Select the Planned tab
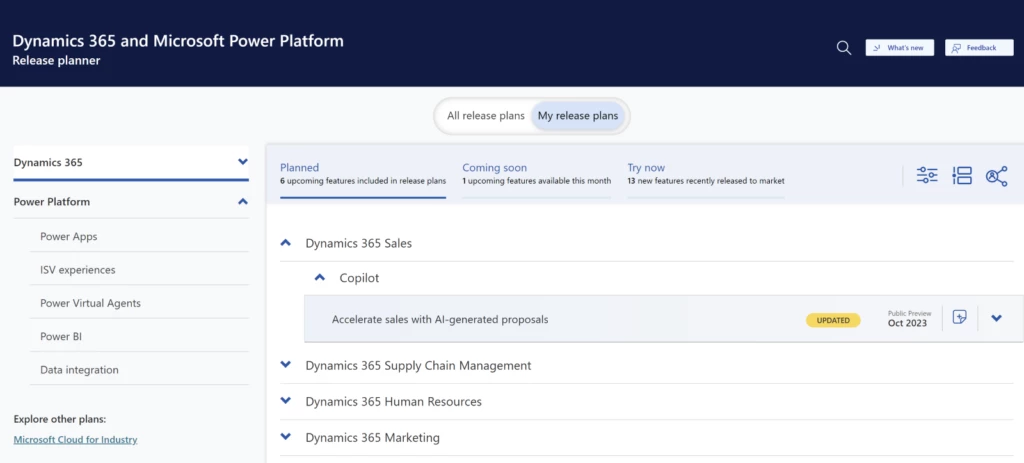This screenshot has width=1024, height=463. coord(299,168)
